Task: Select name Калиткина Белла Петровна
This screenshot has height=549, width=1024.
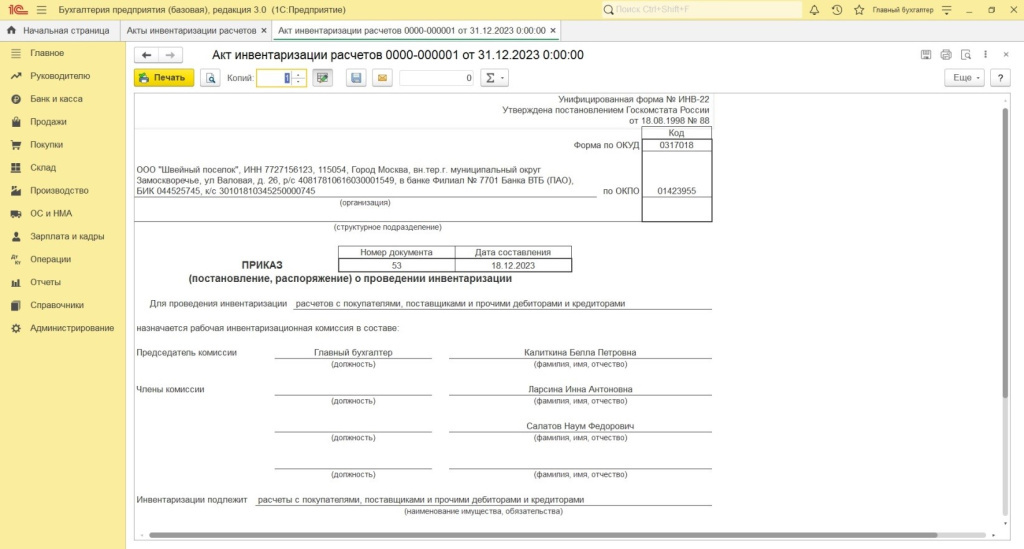Action: (580, 353)
